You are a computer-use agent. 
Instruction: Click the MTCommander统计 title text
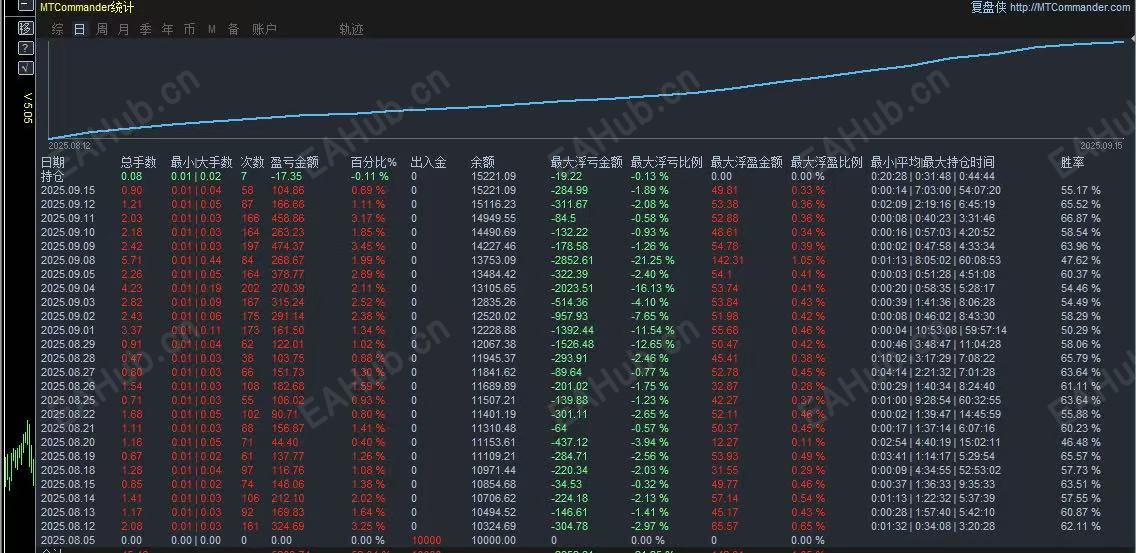pyautogui.click(x=86, y=7)
